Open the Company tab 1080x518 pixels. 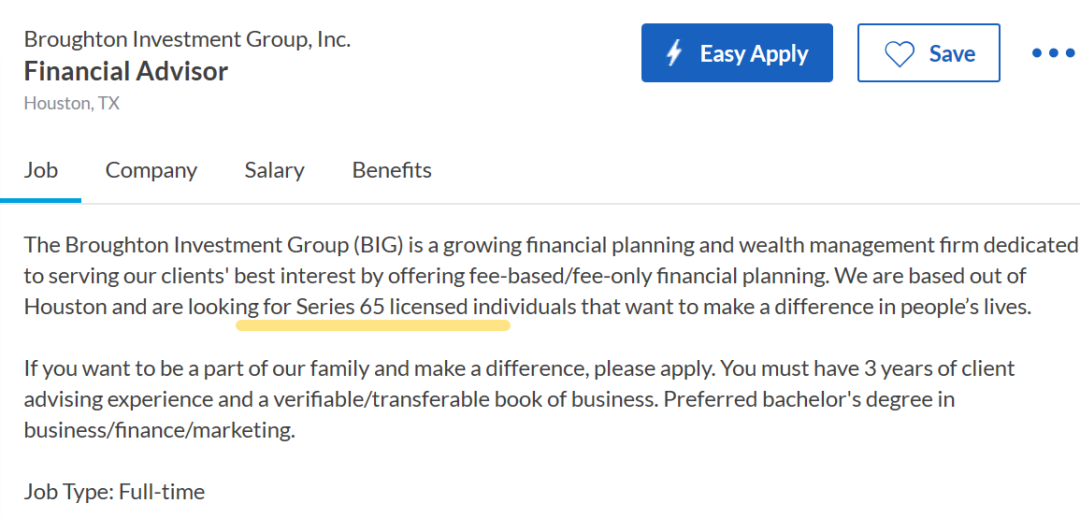[151, 170]
